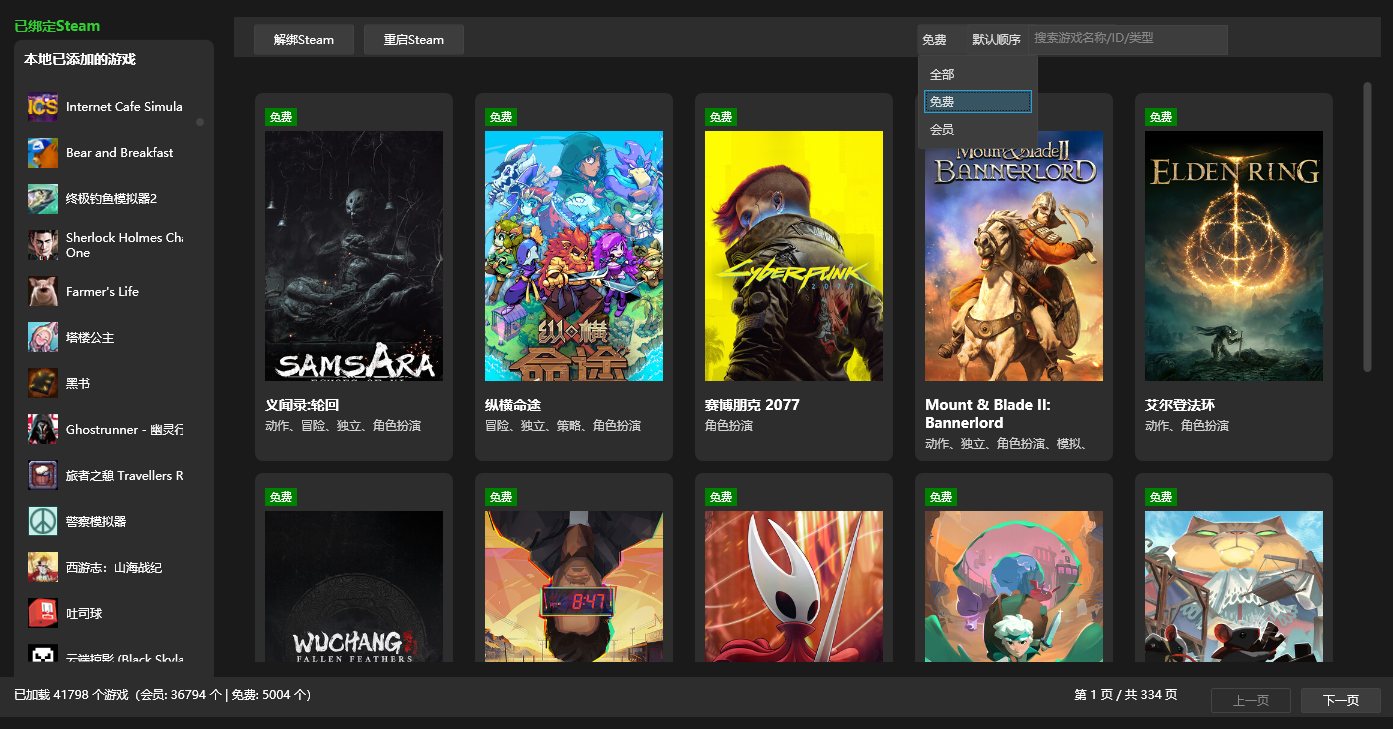Open the 赛博朋克 2077 cover art
Image resolution: width=1393 pixels, height=729 pixels.
pyautogui.click(x=794, y=256)
